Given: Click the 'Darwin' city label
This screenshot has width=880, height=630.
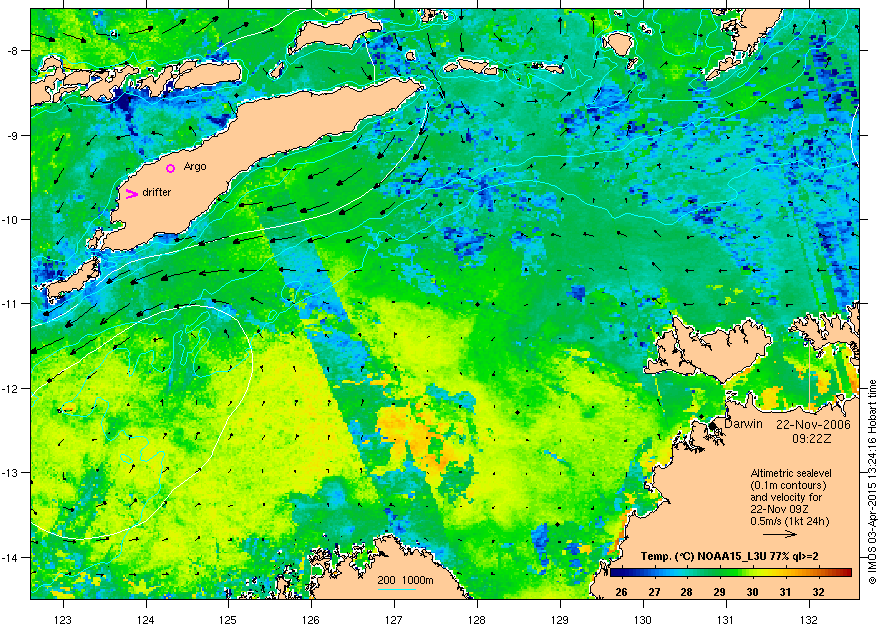Looking at the screenshot, I should (x=744, y=424).
